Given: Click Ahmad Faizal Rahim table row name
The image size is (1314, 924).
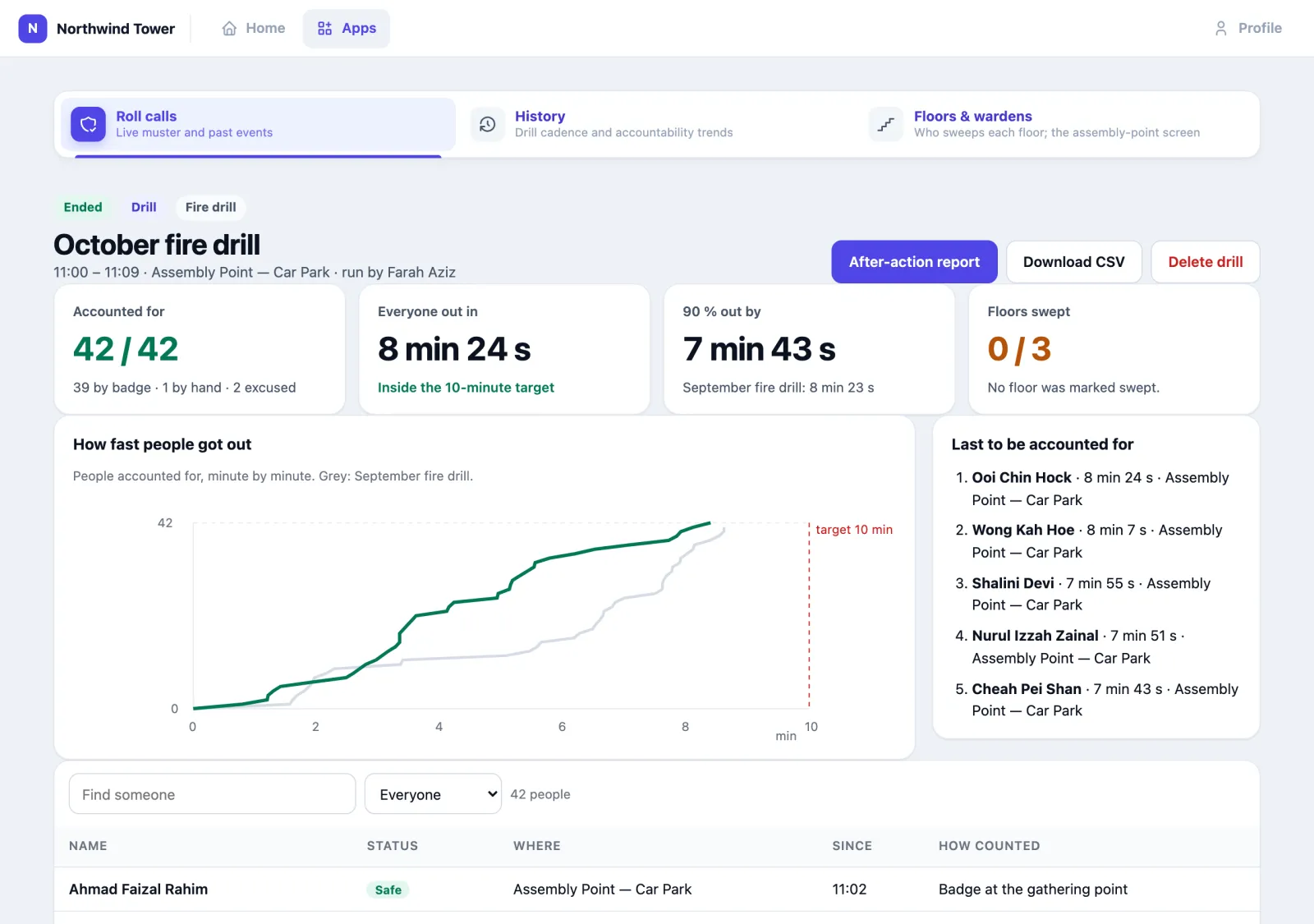Looking at the screenshot, I should 138,890.
